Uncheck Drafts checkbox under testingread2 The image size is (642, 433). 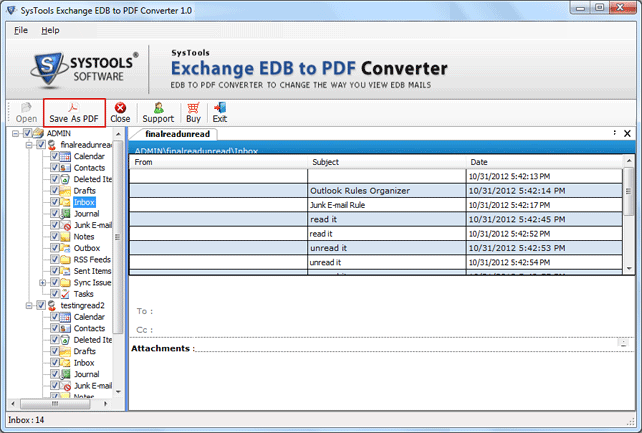click(x=54, y=351)
